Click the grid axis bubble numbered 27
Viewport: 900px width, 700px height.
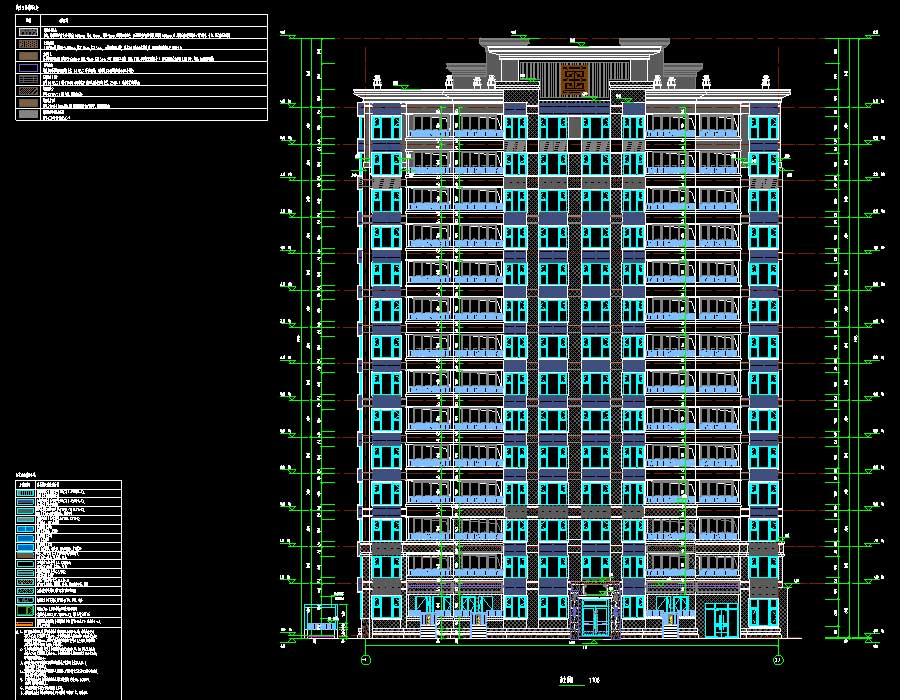click(x=778, y=660)
